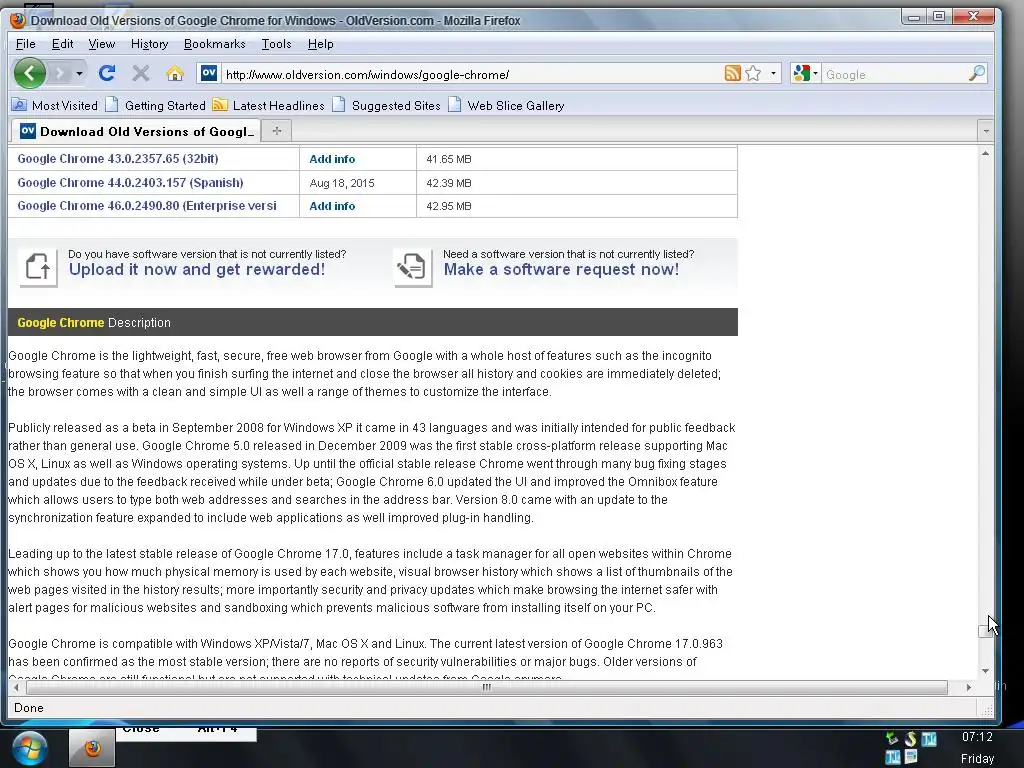The image size is (1024, 768).
Task: Open the Windows Start orb
Action: tap(29, 748)
